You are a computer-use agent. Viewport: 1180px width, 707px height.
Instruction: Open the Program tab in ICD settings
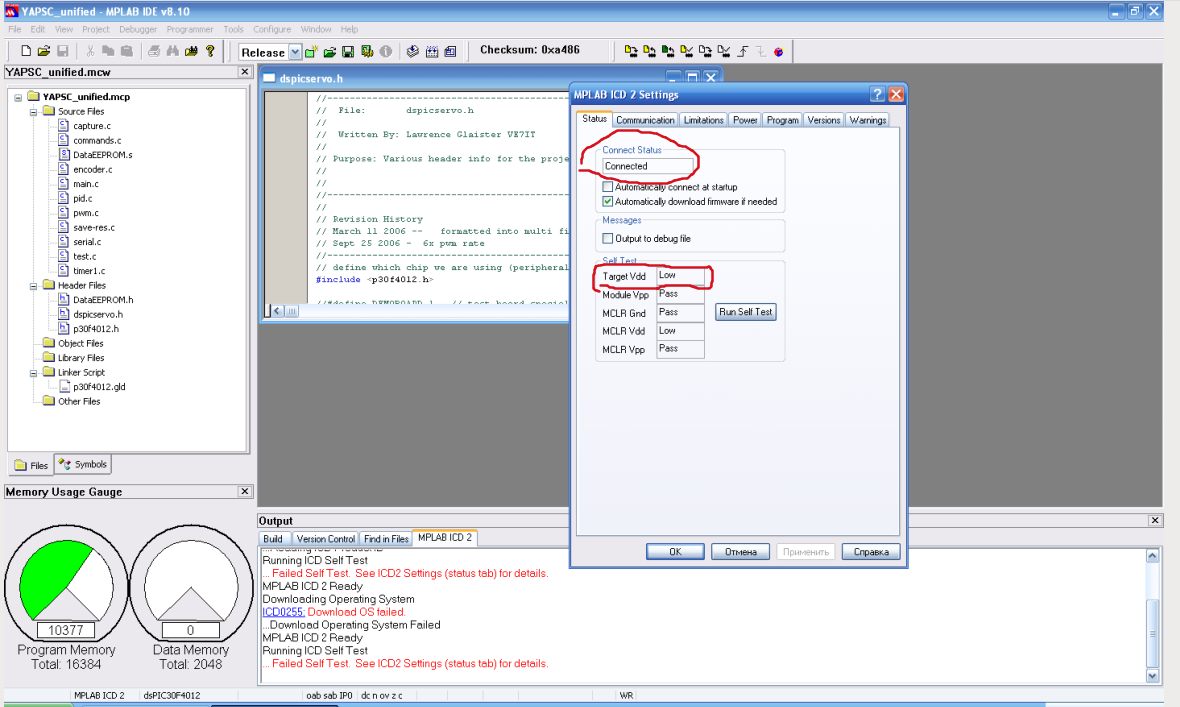pyautogui.click(x=783, y=120)
